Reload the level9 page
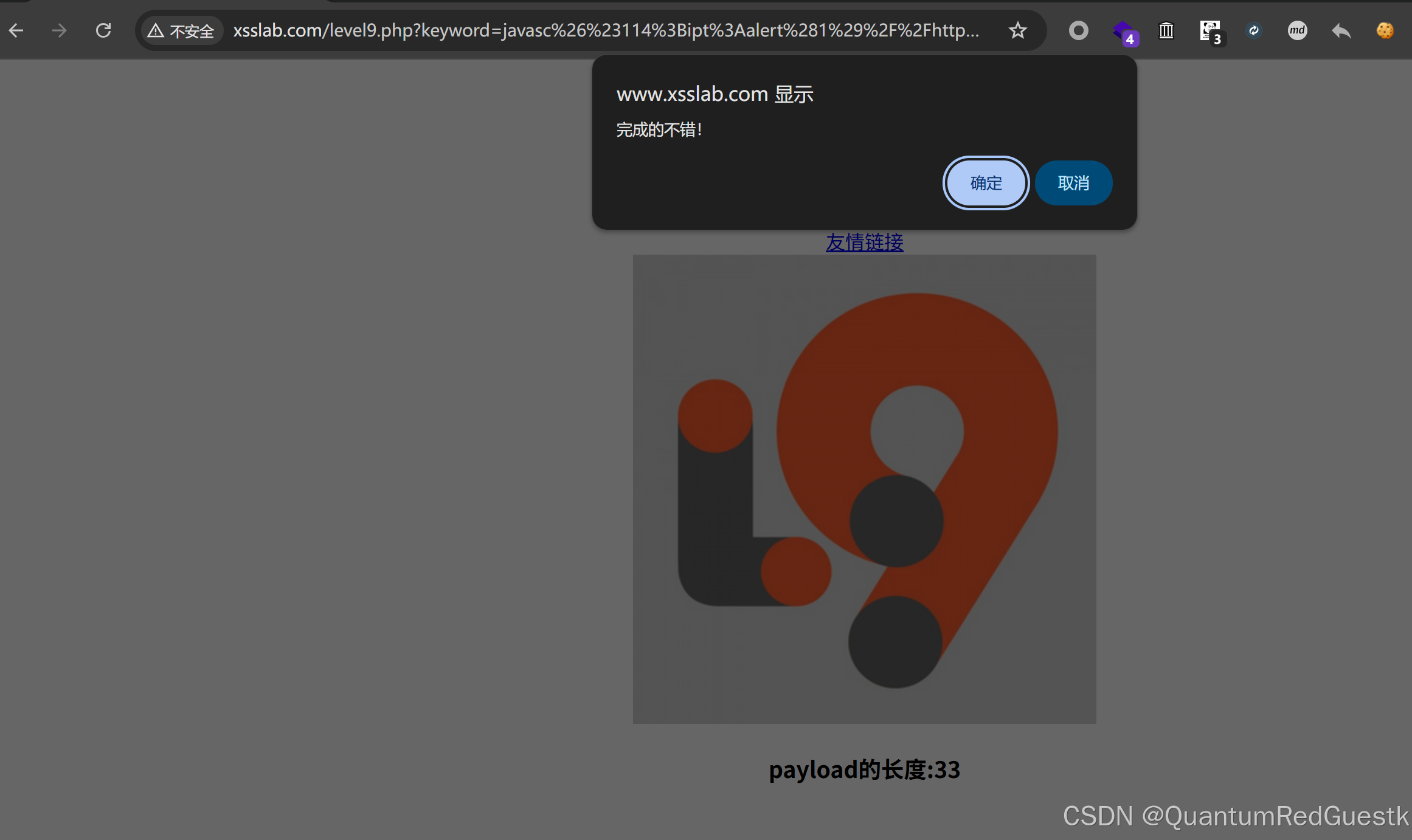This screenshot has width=1412, height=840. click(103, 30)
